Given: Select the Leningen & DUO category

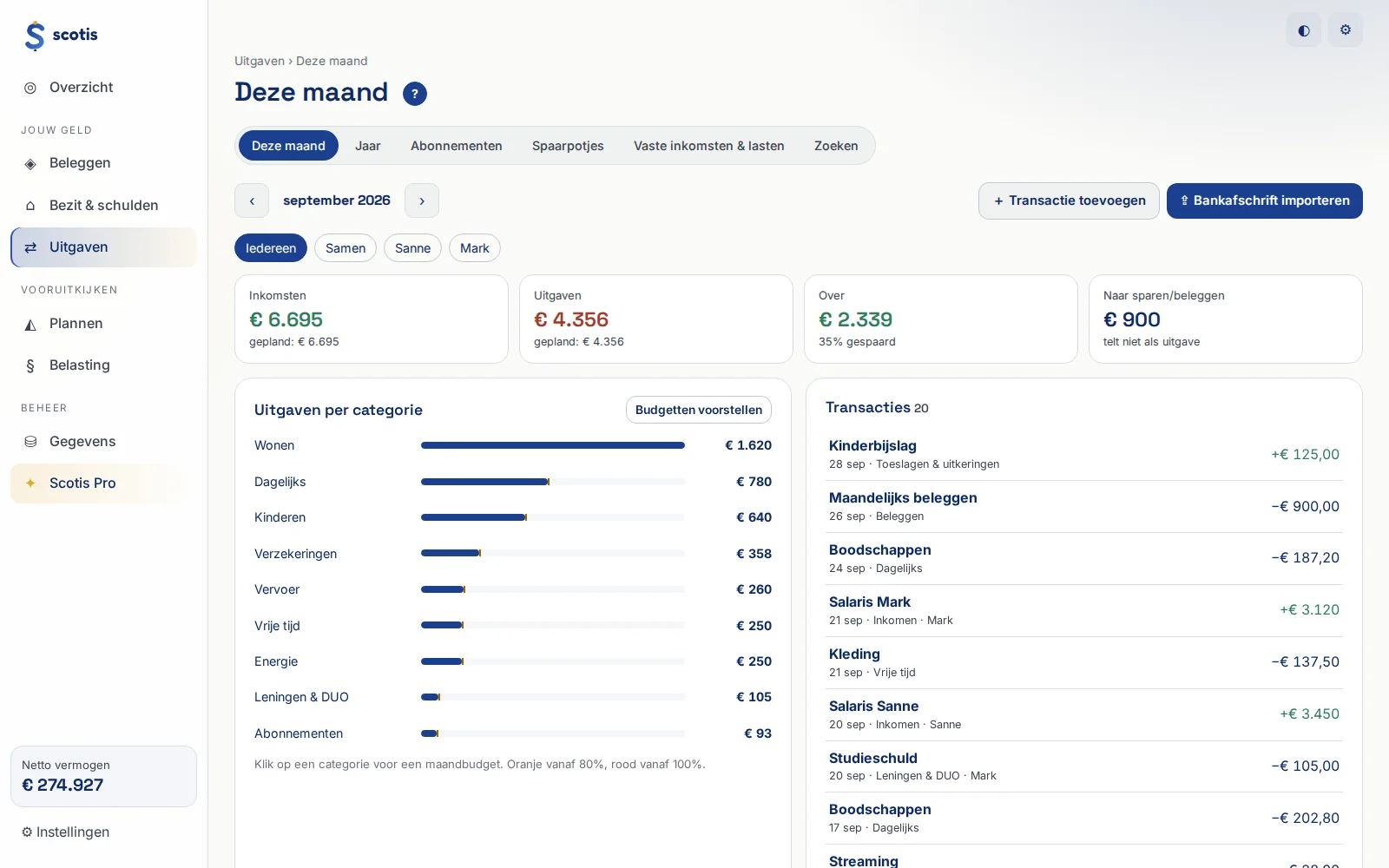Looking at the screenshot, I should [x=513, y=697].
